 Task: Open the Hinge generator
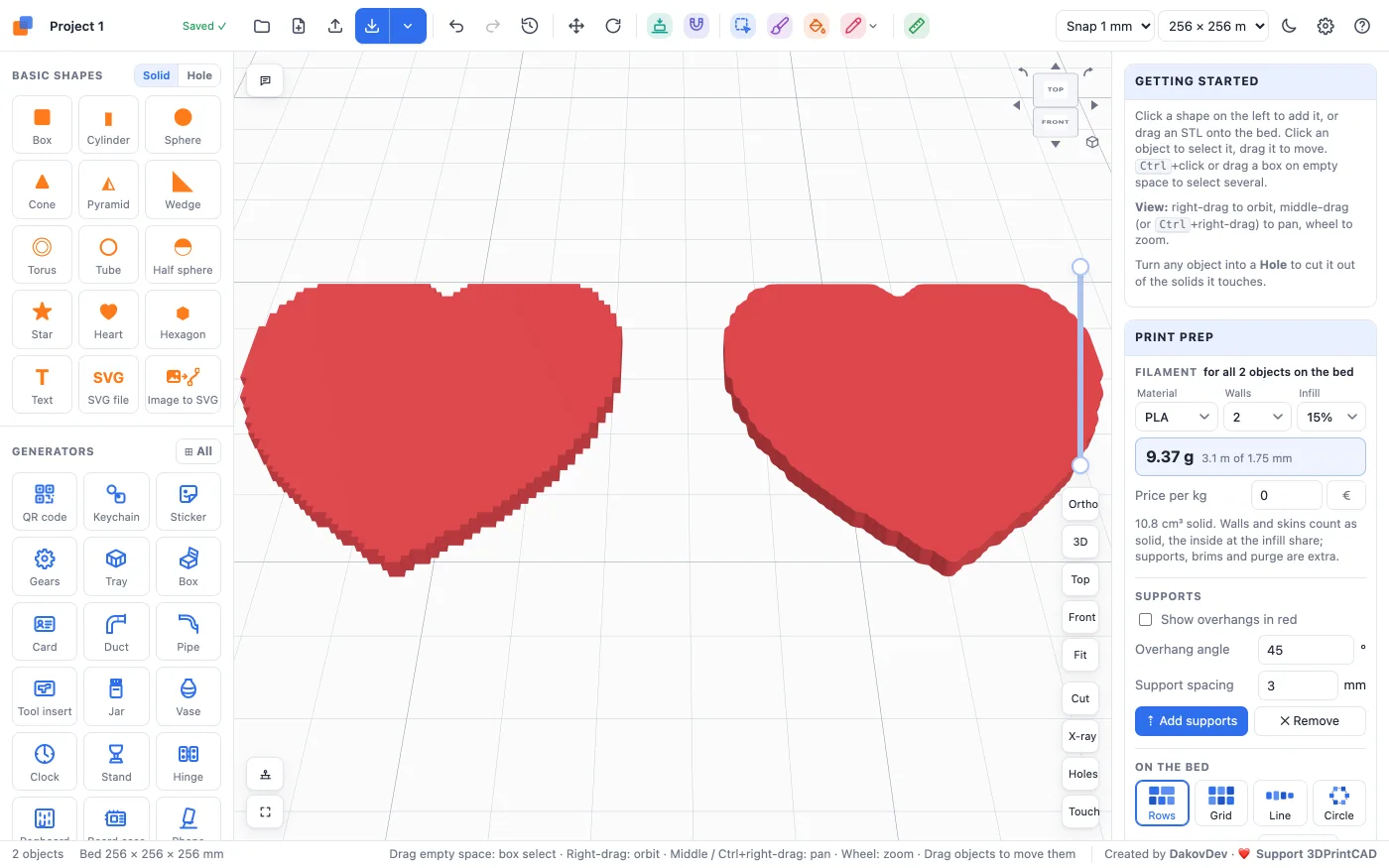189,762
